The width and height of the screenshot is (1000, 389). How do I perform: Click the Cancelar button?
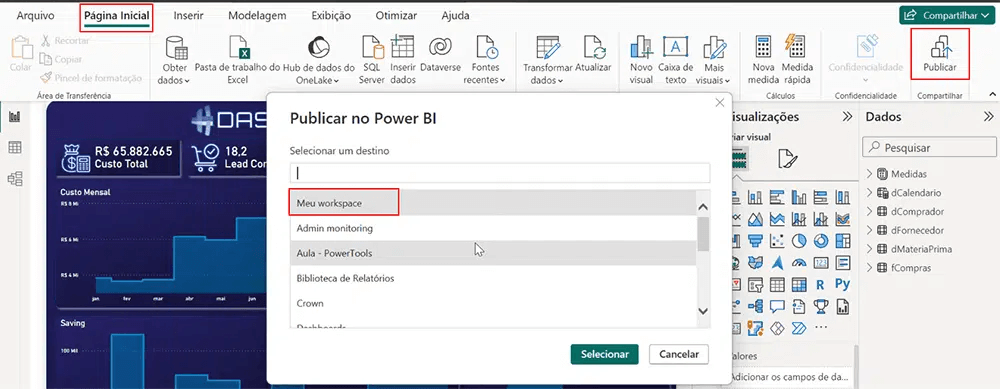[x=679, y=354]
